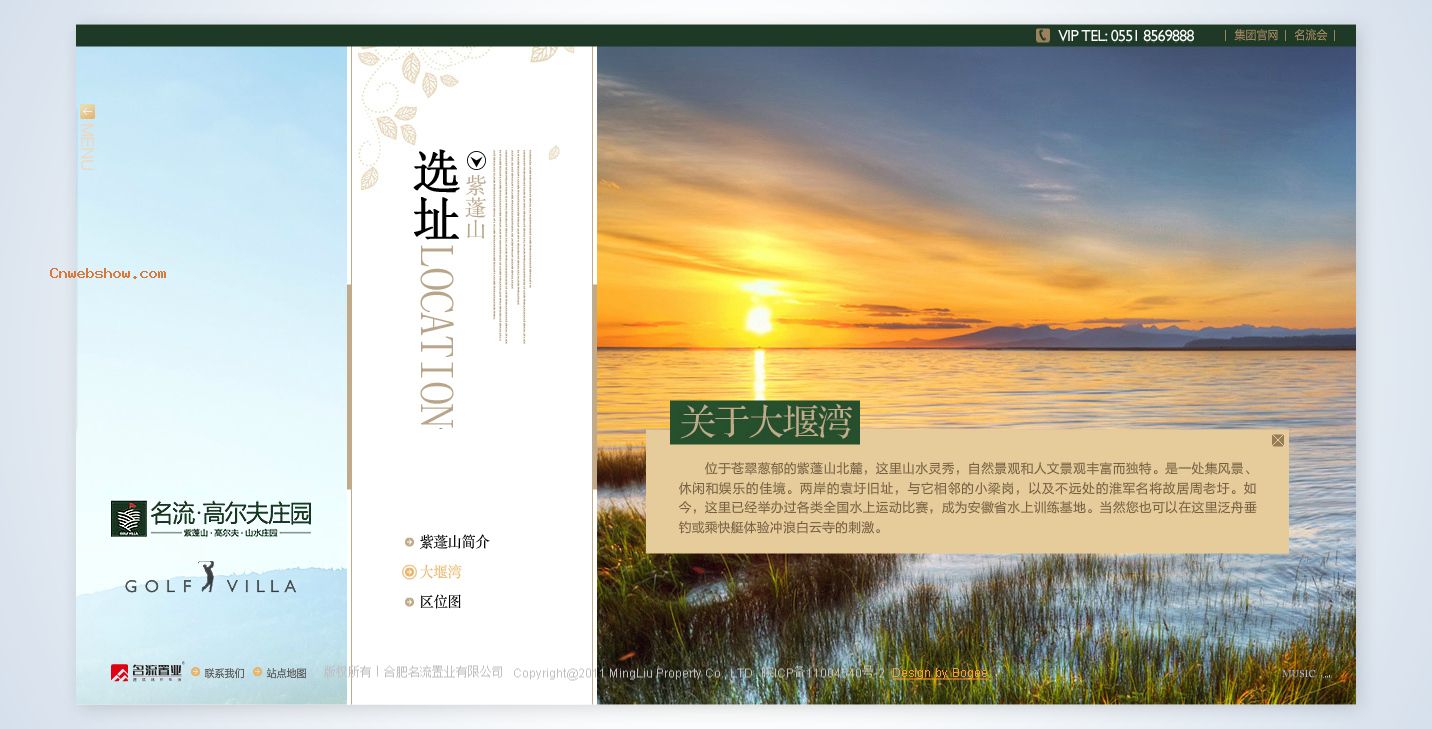Click the VIP TEL: 0551 8569888 text
Viewport: 1432px width, 729px height.
(1126, 35)
